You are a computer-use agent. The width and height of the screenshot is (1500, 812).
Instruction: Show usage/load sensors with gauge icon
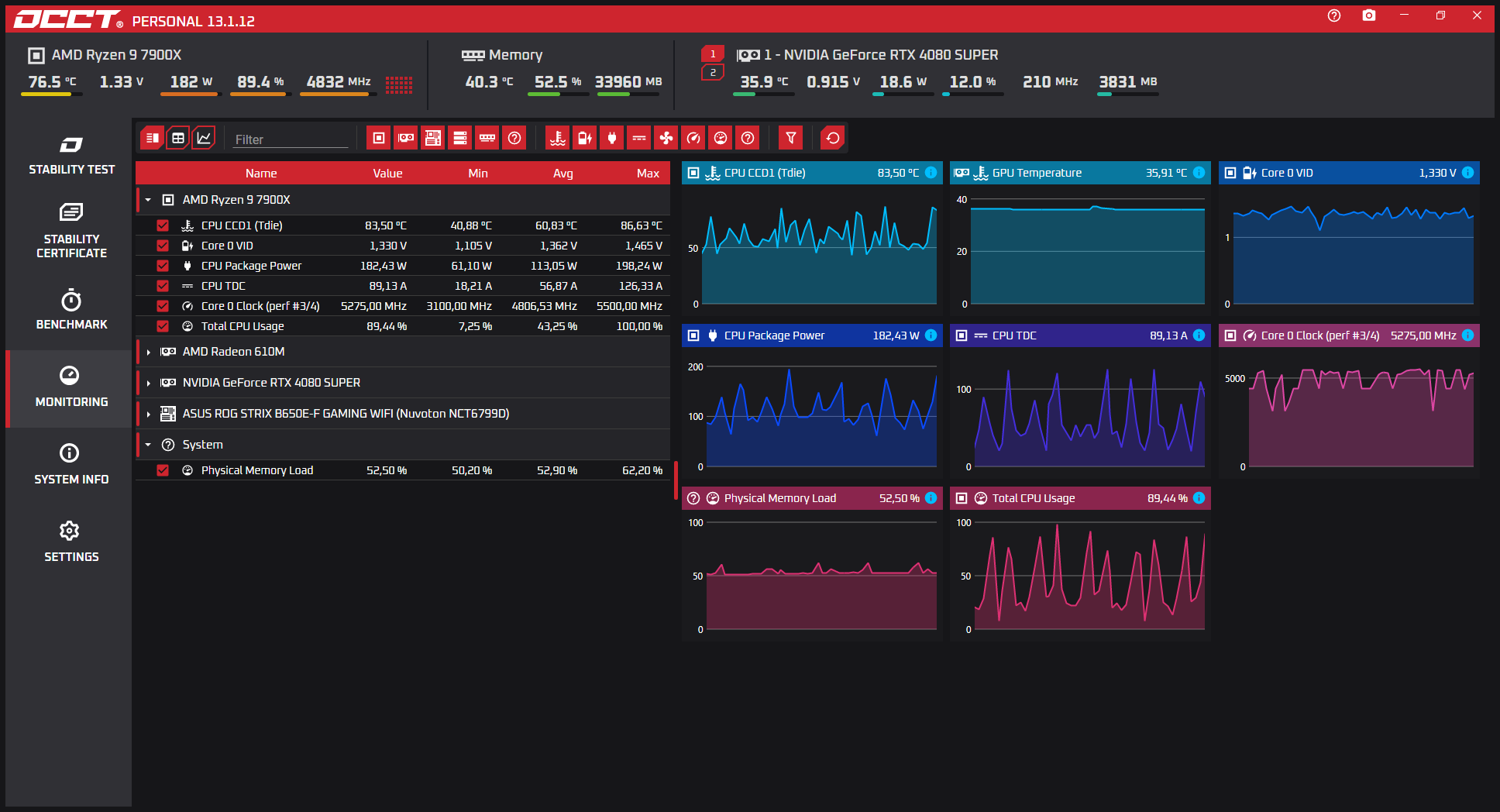(x=721, y=138)
